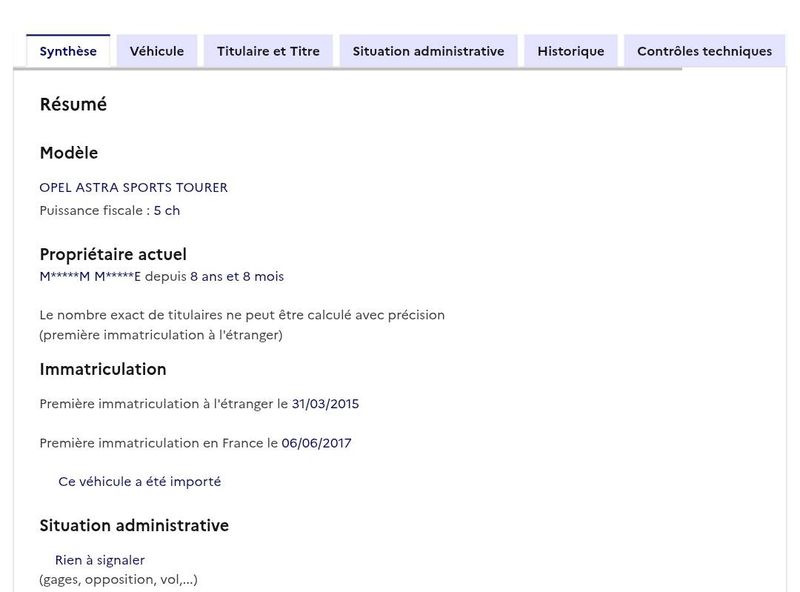Click the Propriétaire actuel heading
800x592 pixels.
[113, 255]
